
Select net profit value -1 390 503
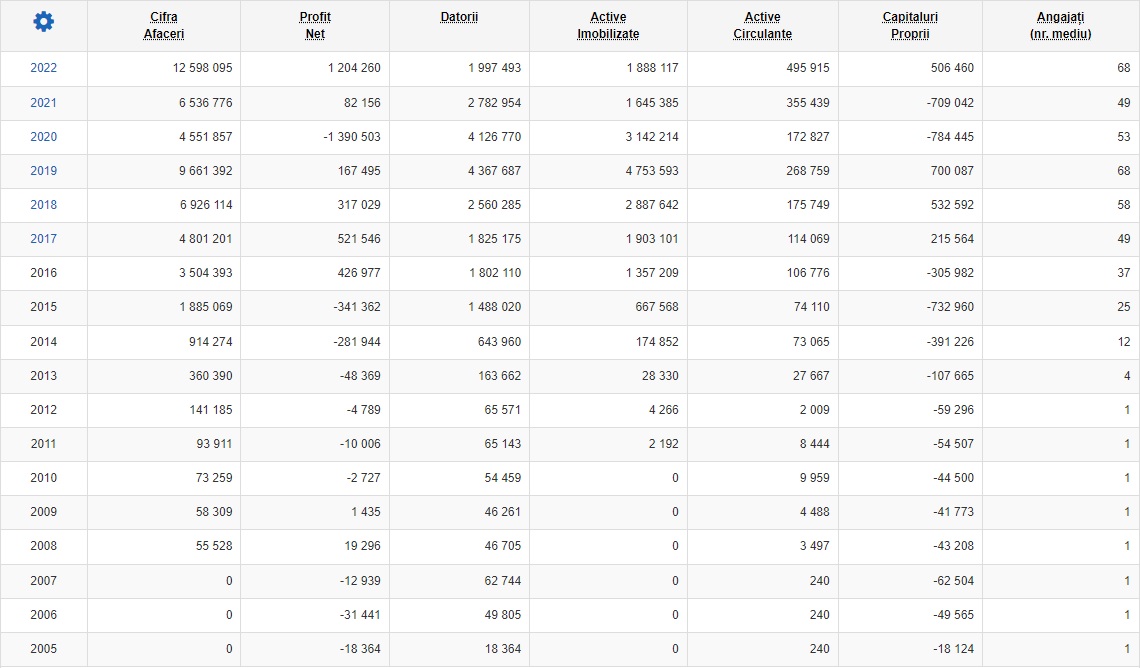352,137
